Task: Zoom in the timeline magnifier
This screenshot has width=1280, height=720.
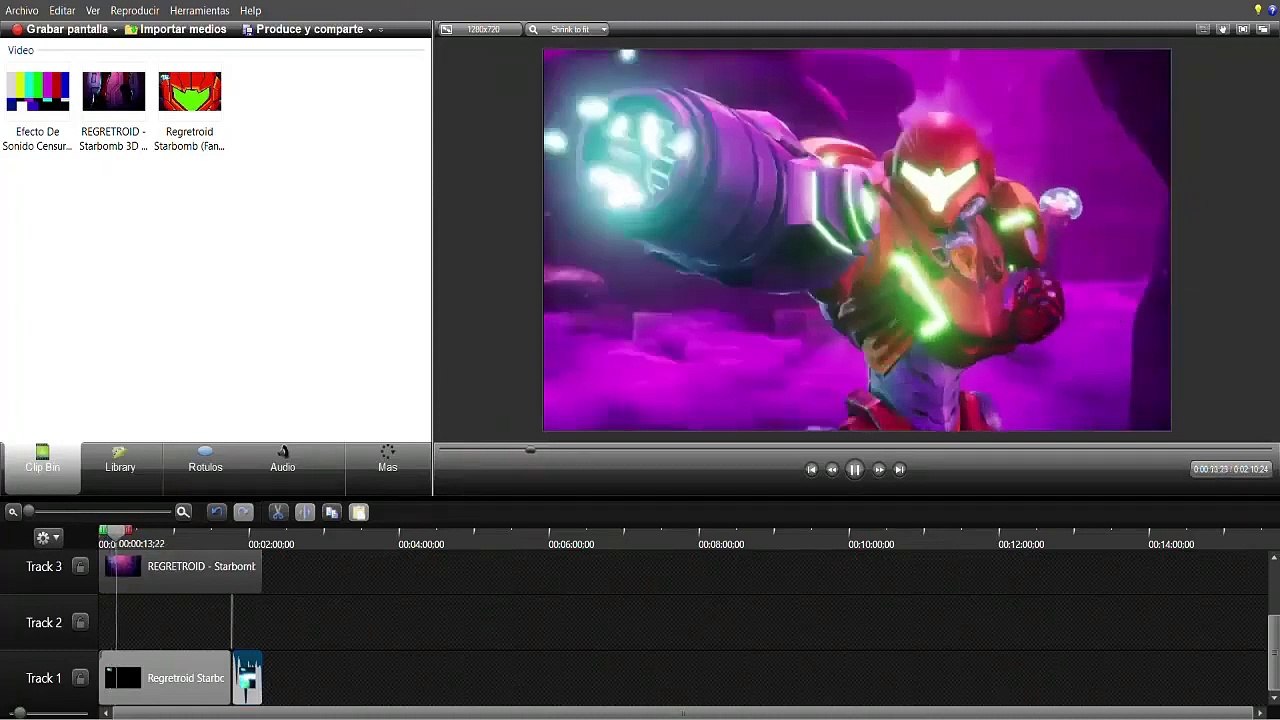Action: (x=183, y=512)
